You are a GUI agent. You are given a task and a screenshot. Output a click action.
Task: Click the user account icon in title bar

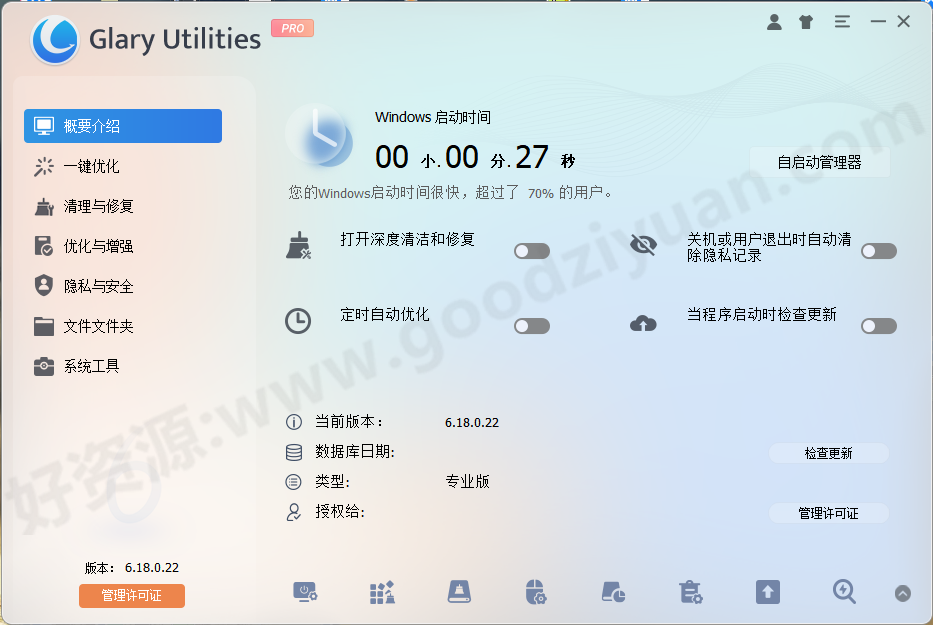click(x=773, y=20)
